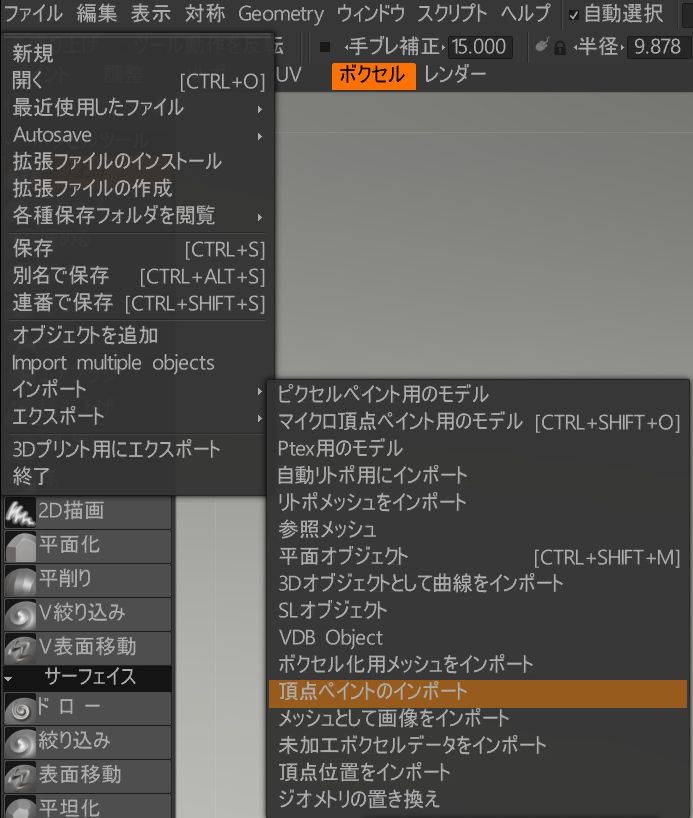Pick the V絞り込み tool icon
The width and height of the screenshot is (693, 818).
pos(20,614)
